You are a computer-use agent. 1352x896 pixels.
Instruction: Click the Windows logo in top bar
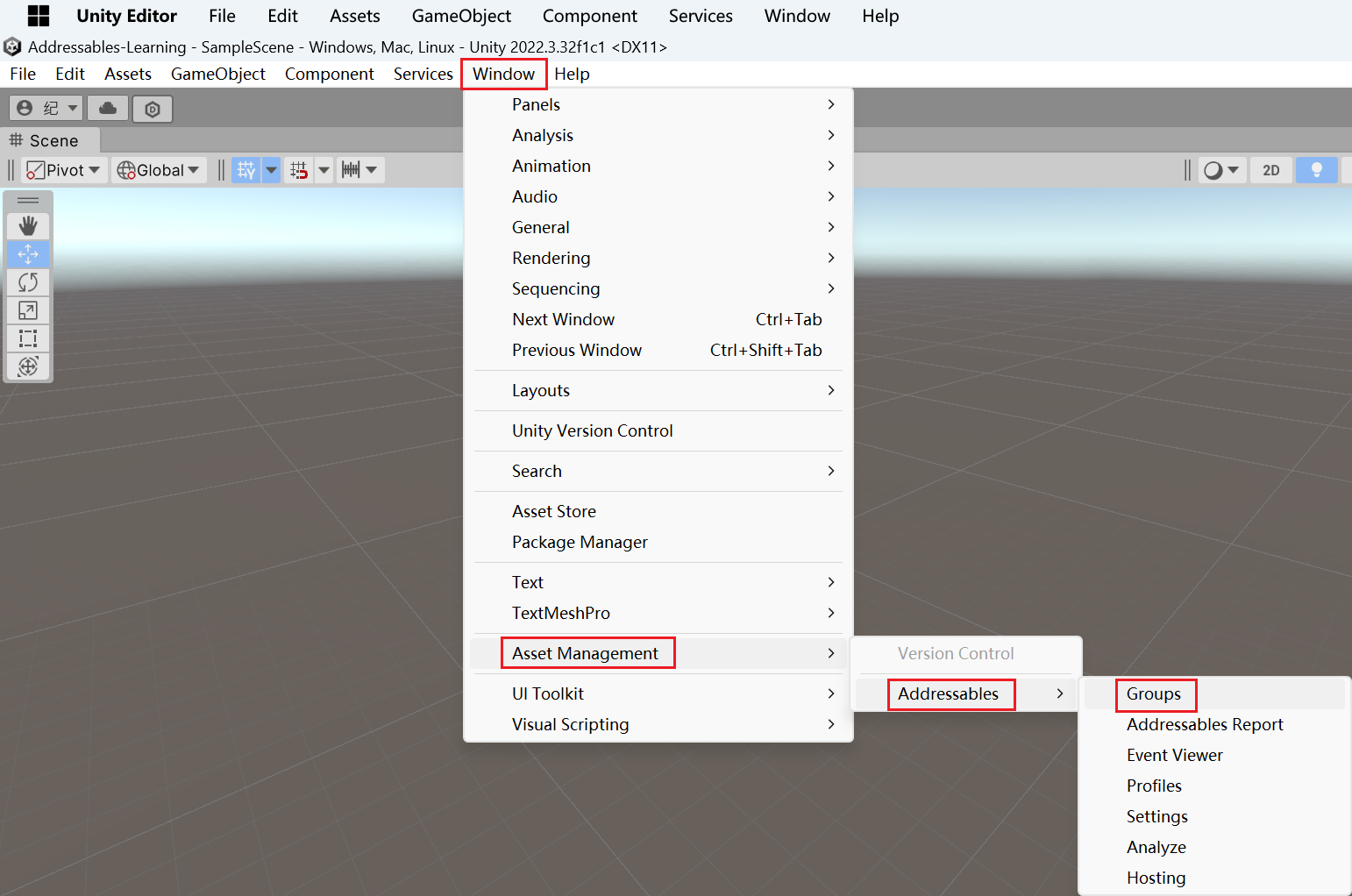coord(39,16)
